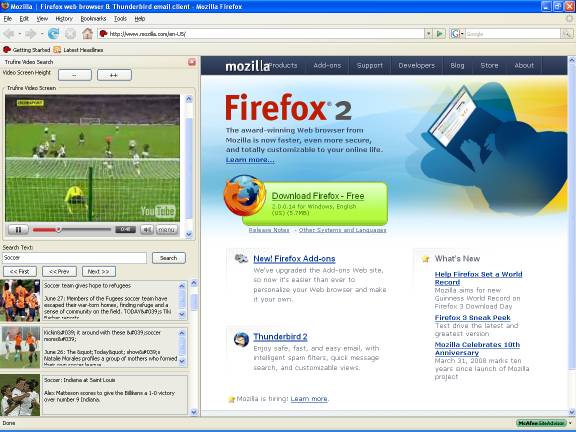
Task: Increase video screen height with the ++ button
Action: [114, 75]
